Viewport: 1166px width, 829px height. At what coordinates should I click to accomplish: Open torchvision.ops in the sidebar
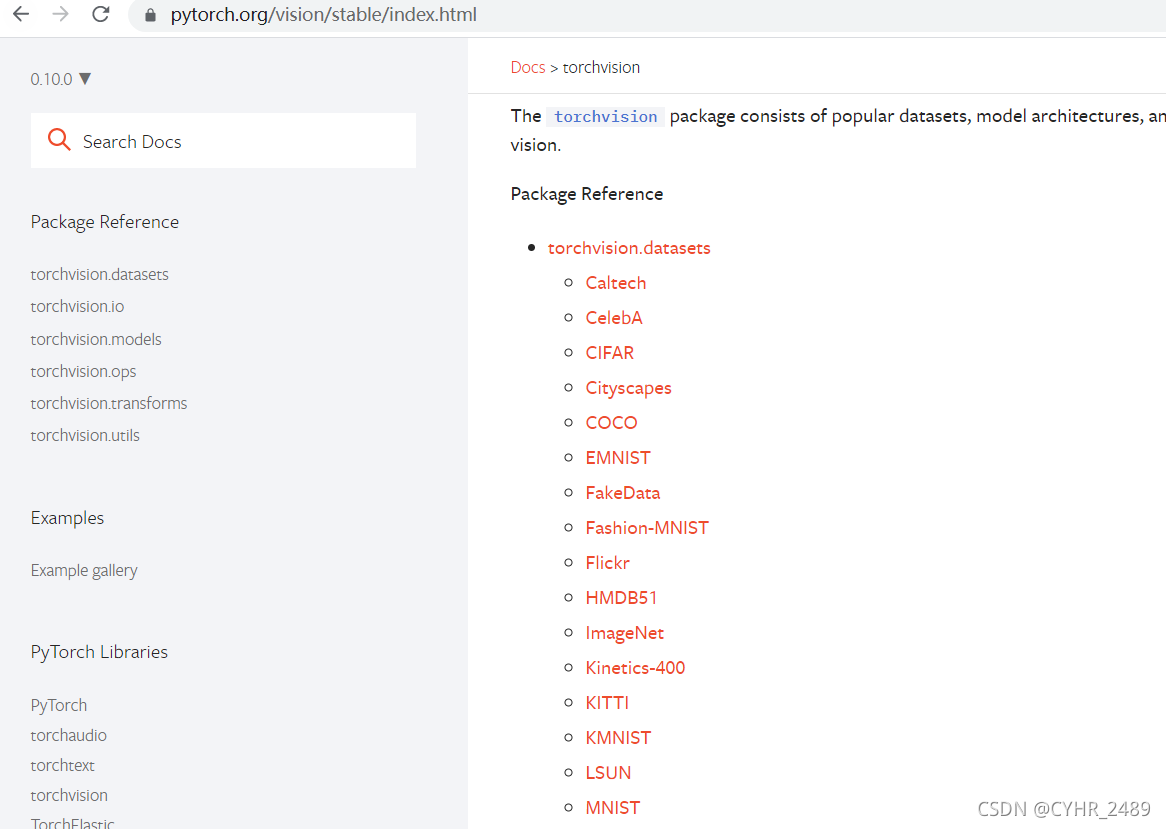click(83, 371)
